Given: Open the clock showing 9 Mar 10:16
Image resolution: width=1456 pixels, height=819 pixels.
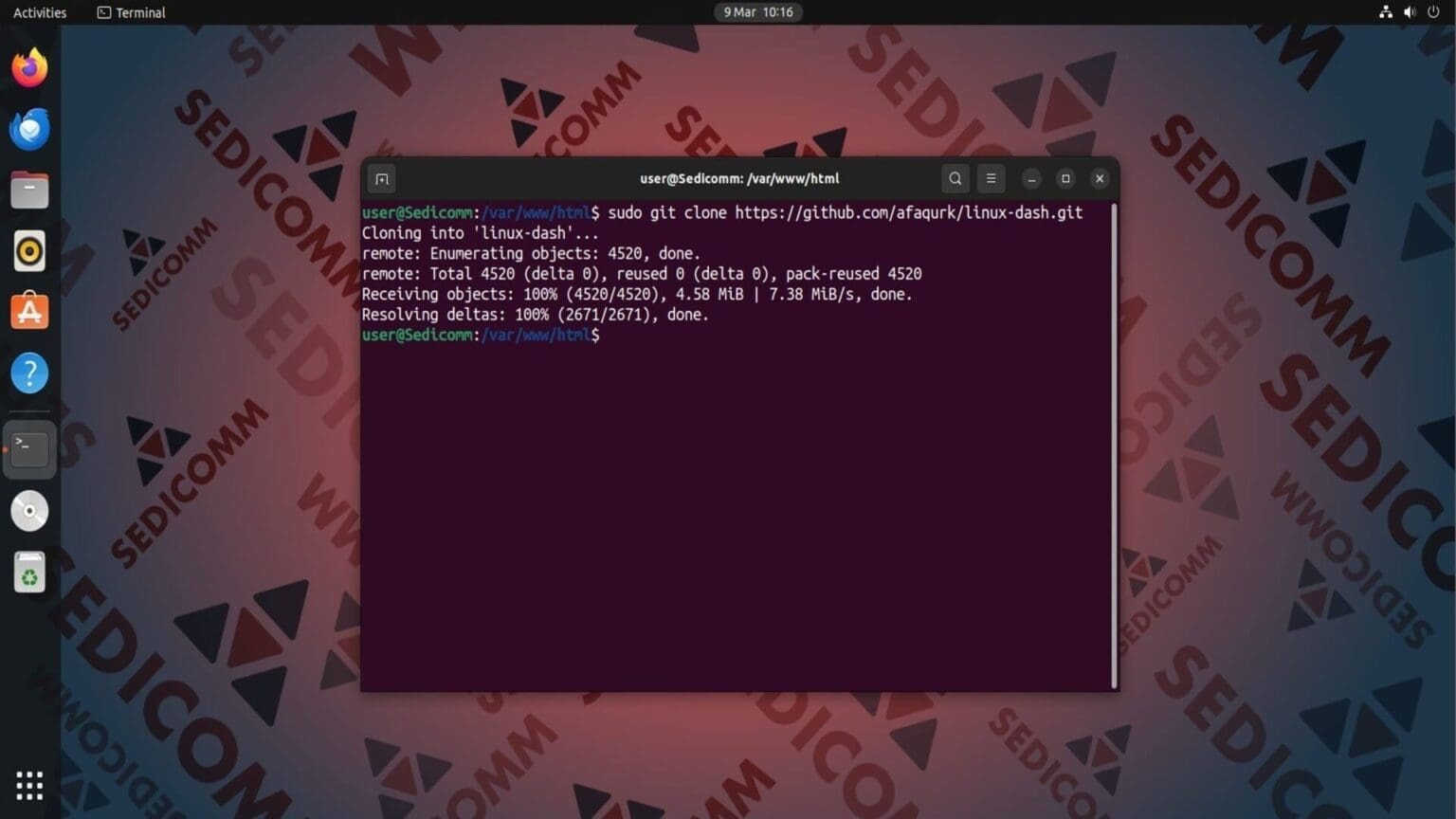Looking at the screenshot, I should [757, 12].
